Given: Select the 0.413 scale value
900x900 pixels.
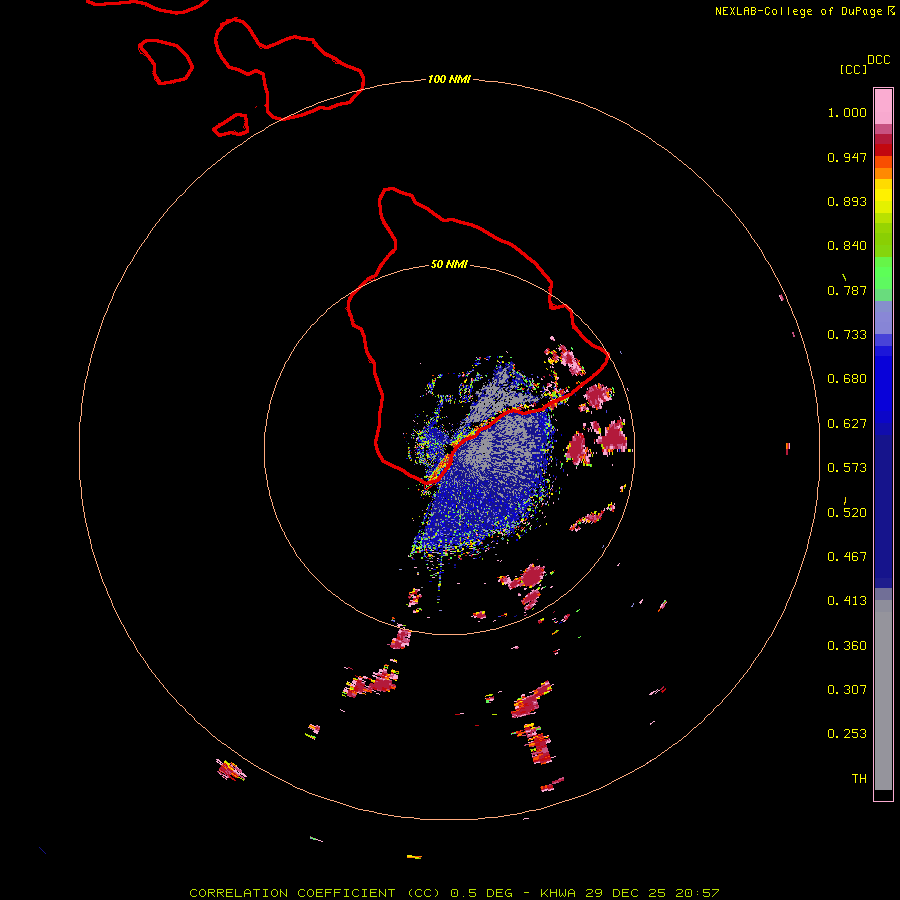Looking at the screenshot, I should 847,601.
